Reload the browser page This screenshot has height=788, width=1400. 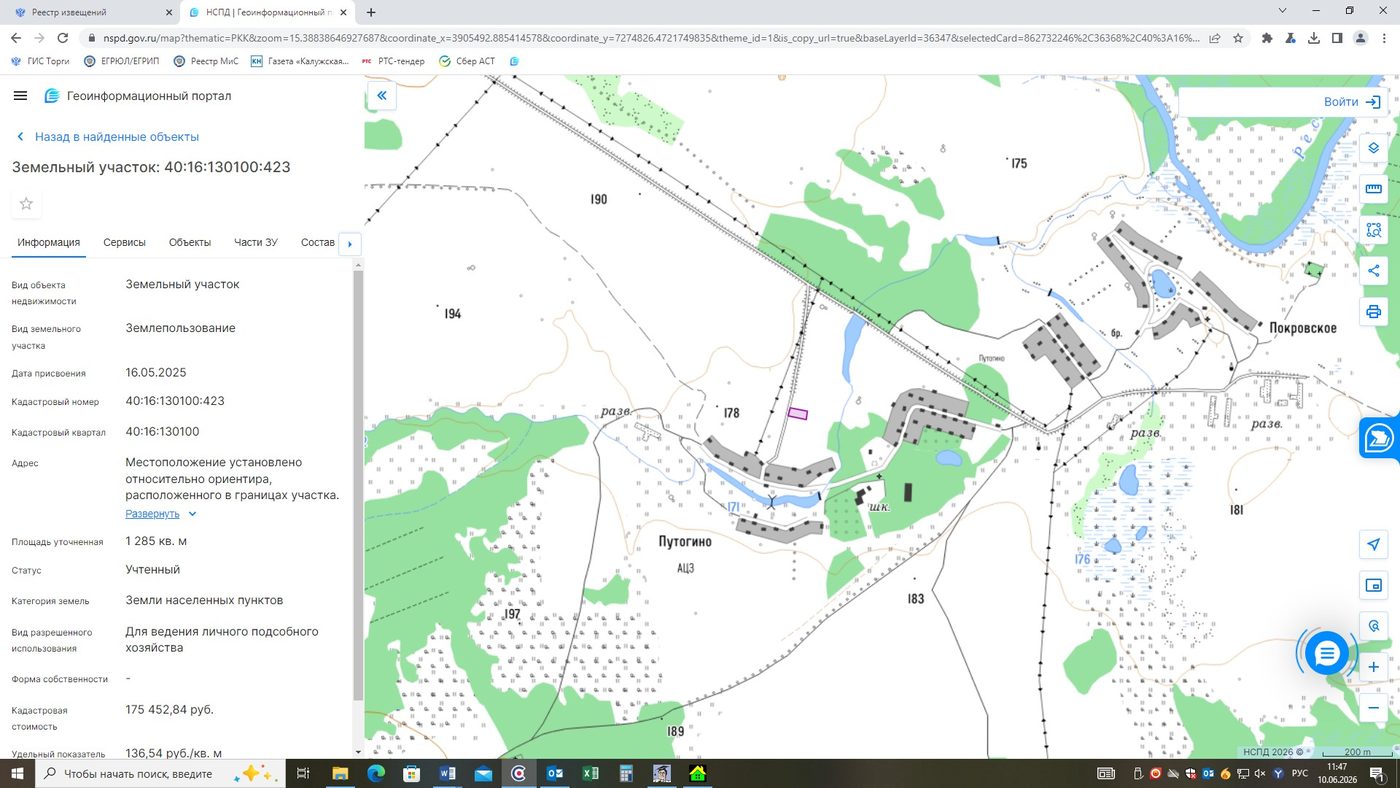[x=63, y=38]
